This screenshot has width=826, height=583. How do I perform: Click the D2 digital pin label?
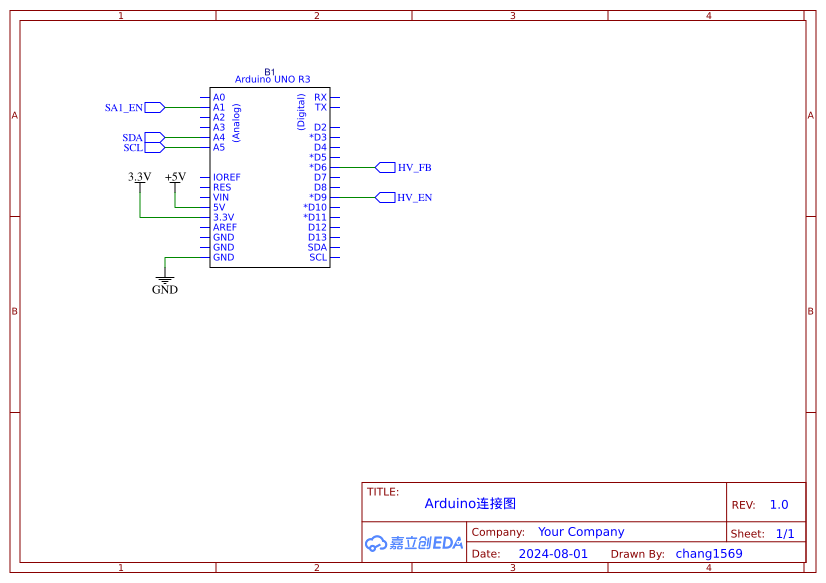(320, 127)
